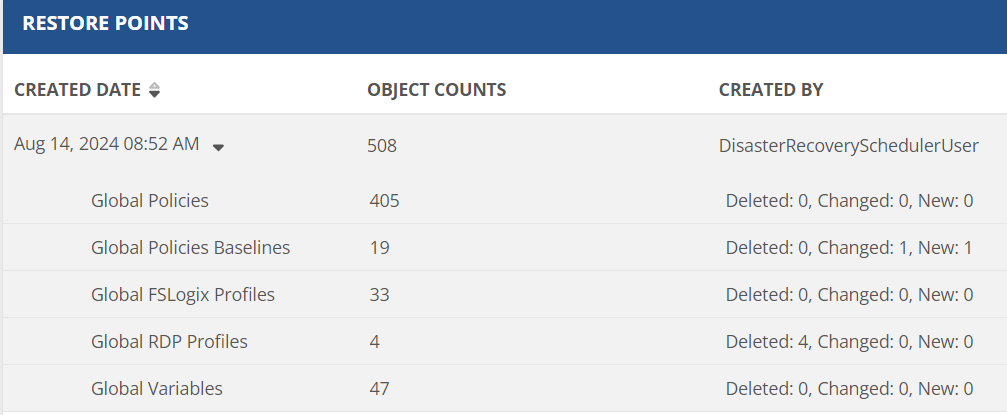Click the Restore Points panel title
Image resolution: width=1007 pixels, height=415 pixels.
click(105, 24)
